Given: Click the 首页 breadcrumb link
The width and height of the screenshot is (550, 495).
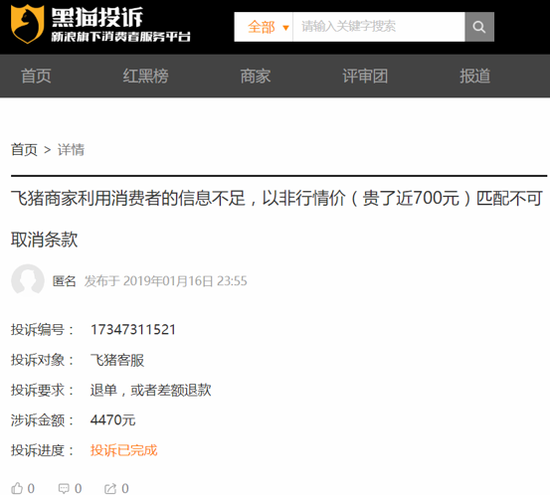Looking at the screenshot, I should click(24, 150).
